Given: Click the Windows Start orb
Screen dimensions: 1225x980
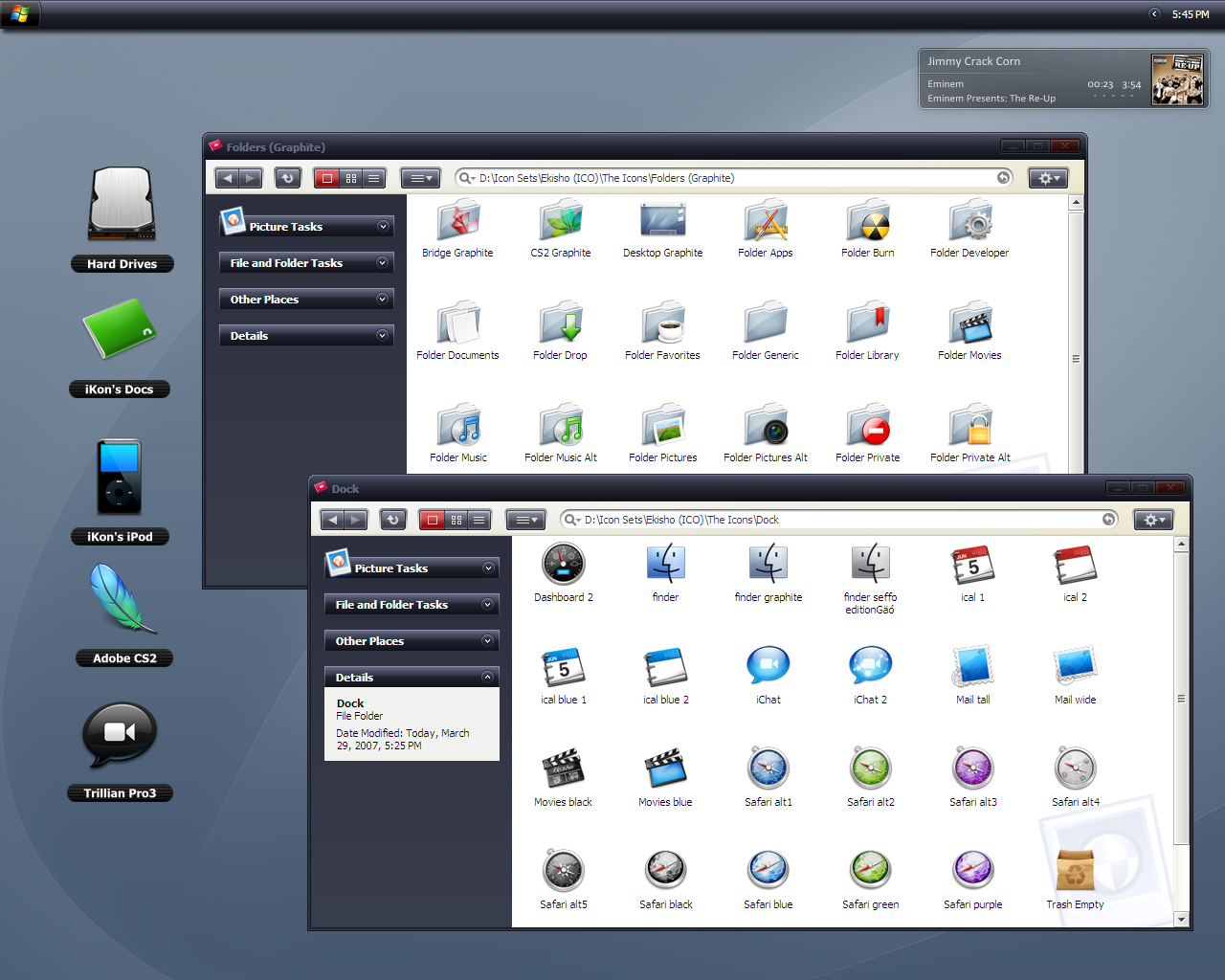Looking at the screenshot, I should coord(20,13).
